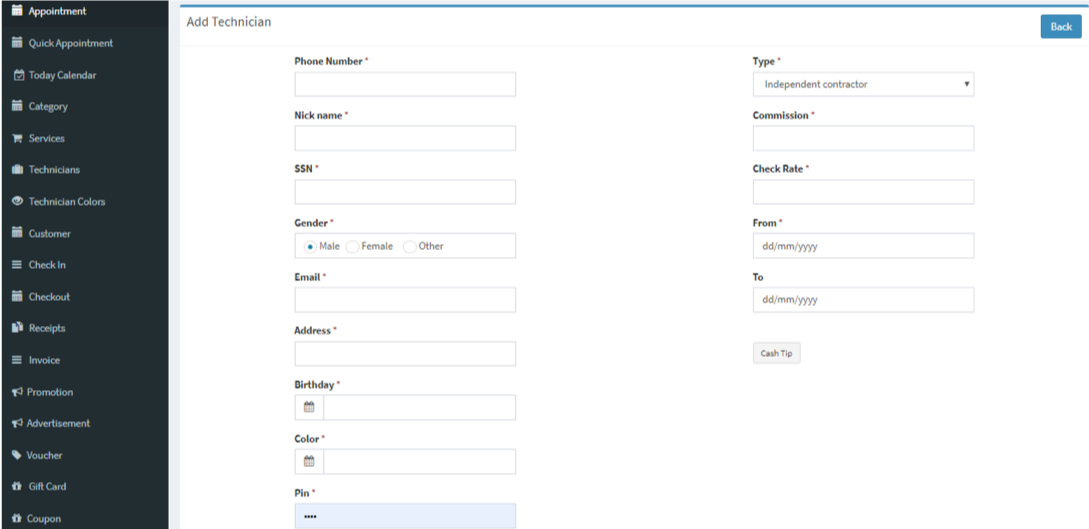Open the Gift Card menu item
Screen dimensions: 1089x529
[84, 486]
